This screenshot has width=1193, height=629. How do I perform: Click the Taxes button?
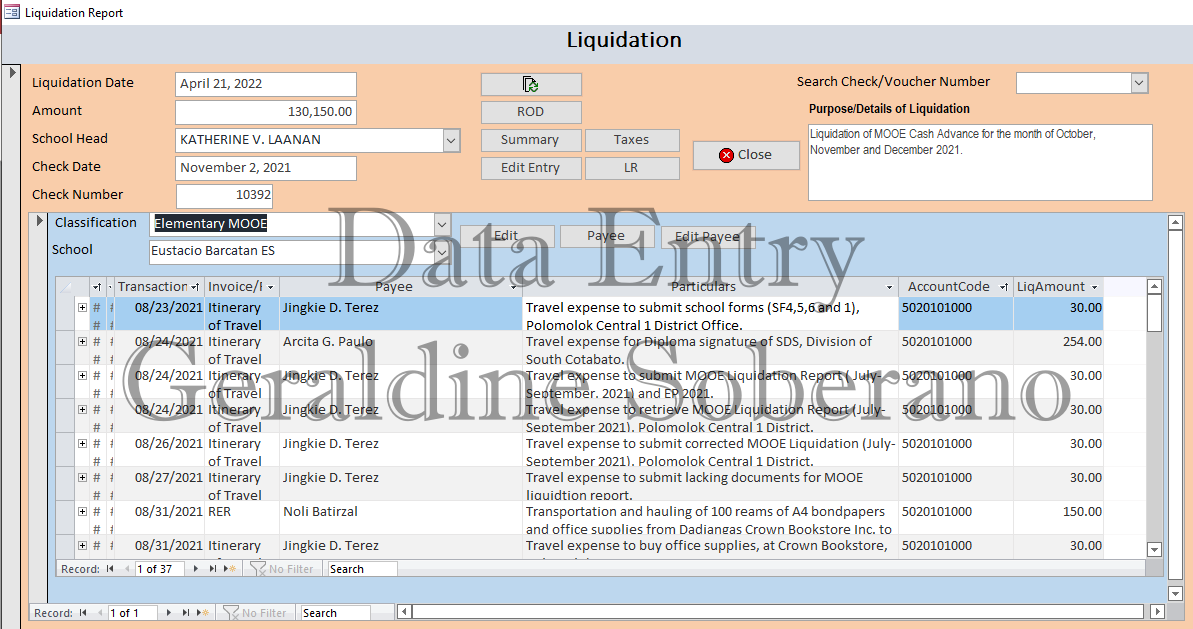click(631, 141)
